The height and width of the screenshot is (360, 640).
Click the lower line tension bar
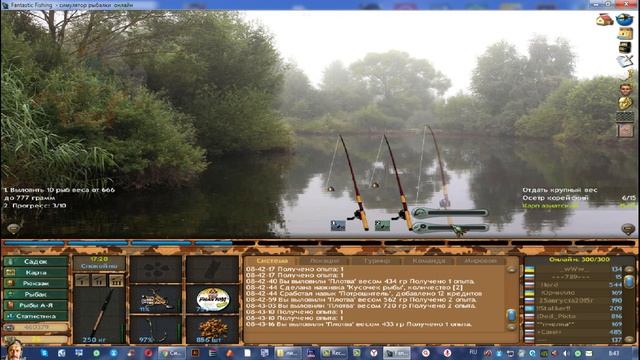point(451,227)
